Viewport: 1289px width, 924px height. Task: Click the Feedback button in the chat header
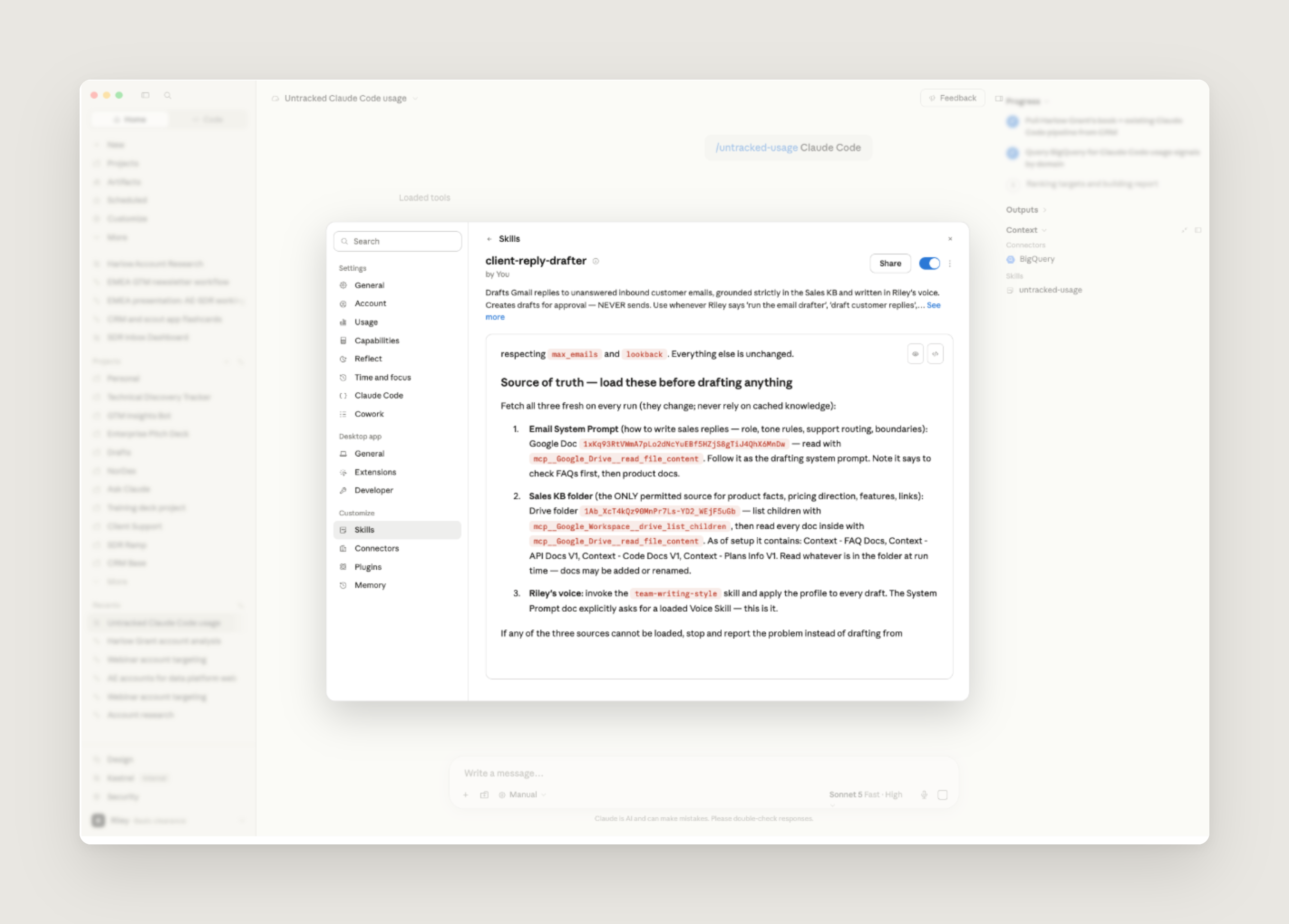click(953, 98)
